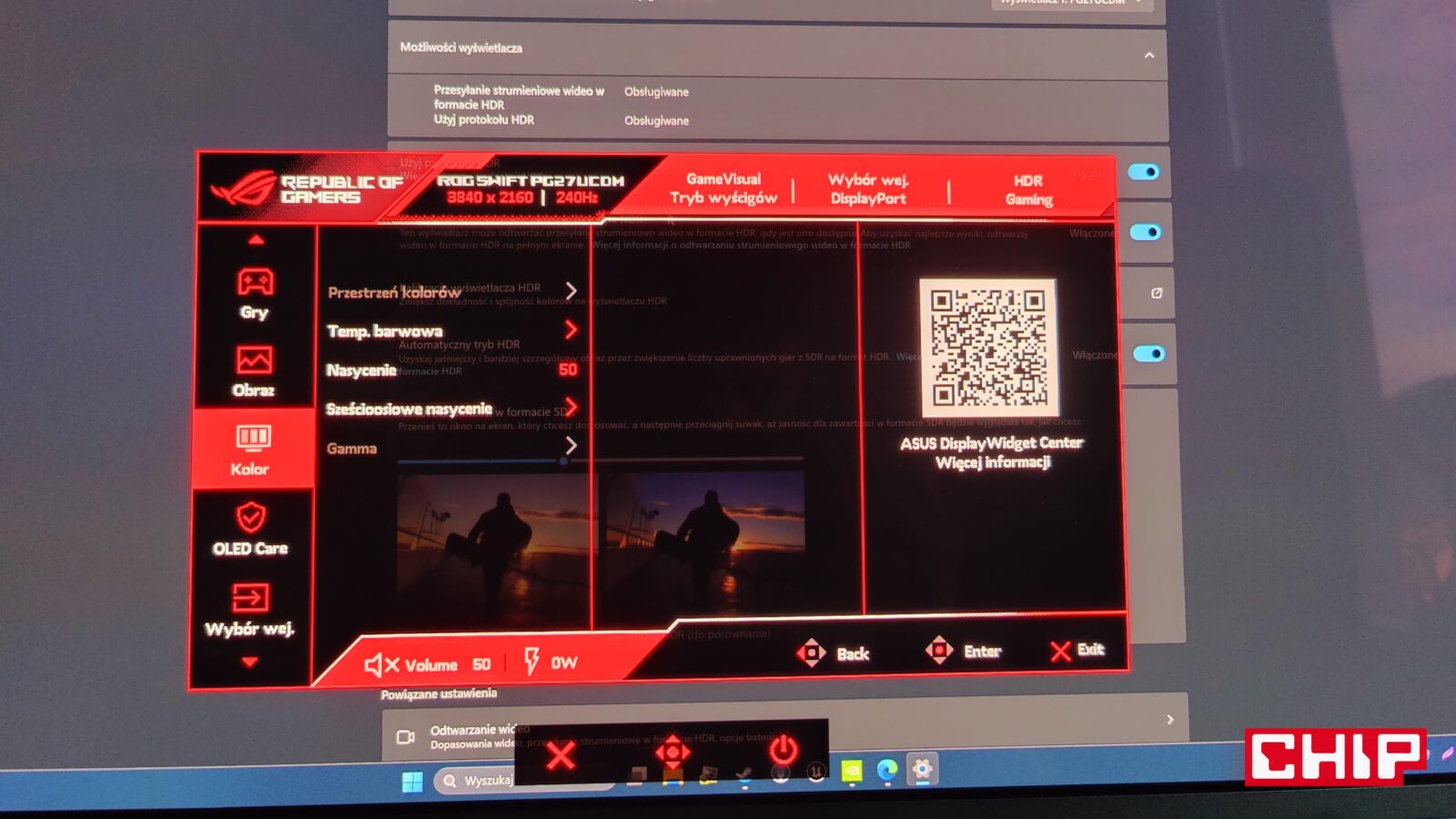Click the SDR brightness slider handle
The image size is (1456, 819).
coord(563,461)
